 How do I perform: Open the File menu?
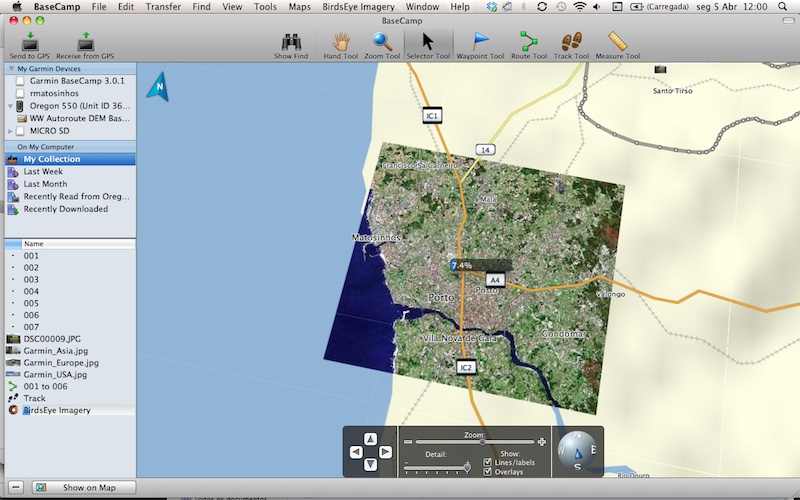(x=99, y=7)
